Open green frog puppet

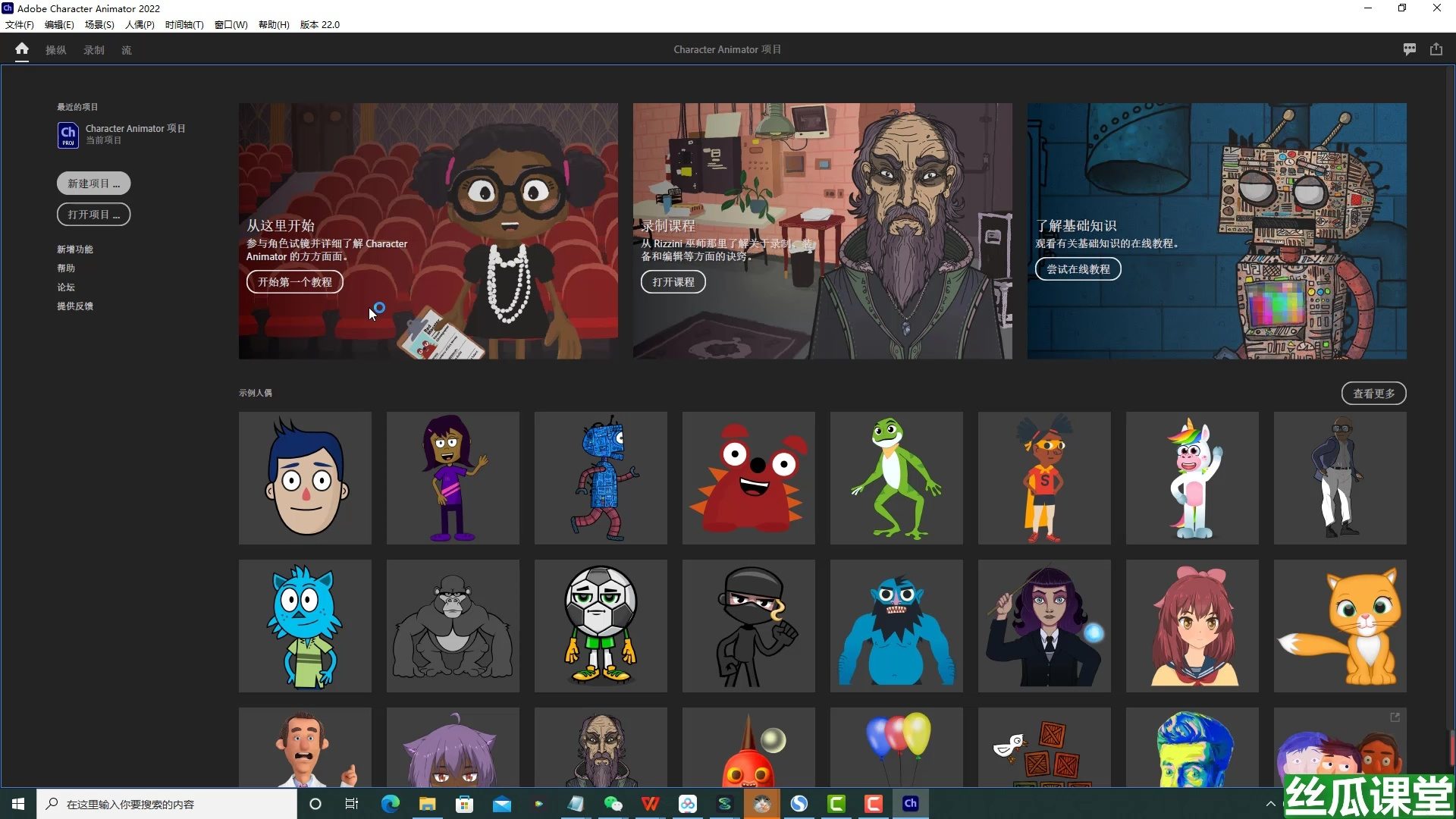click(896, 478)
